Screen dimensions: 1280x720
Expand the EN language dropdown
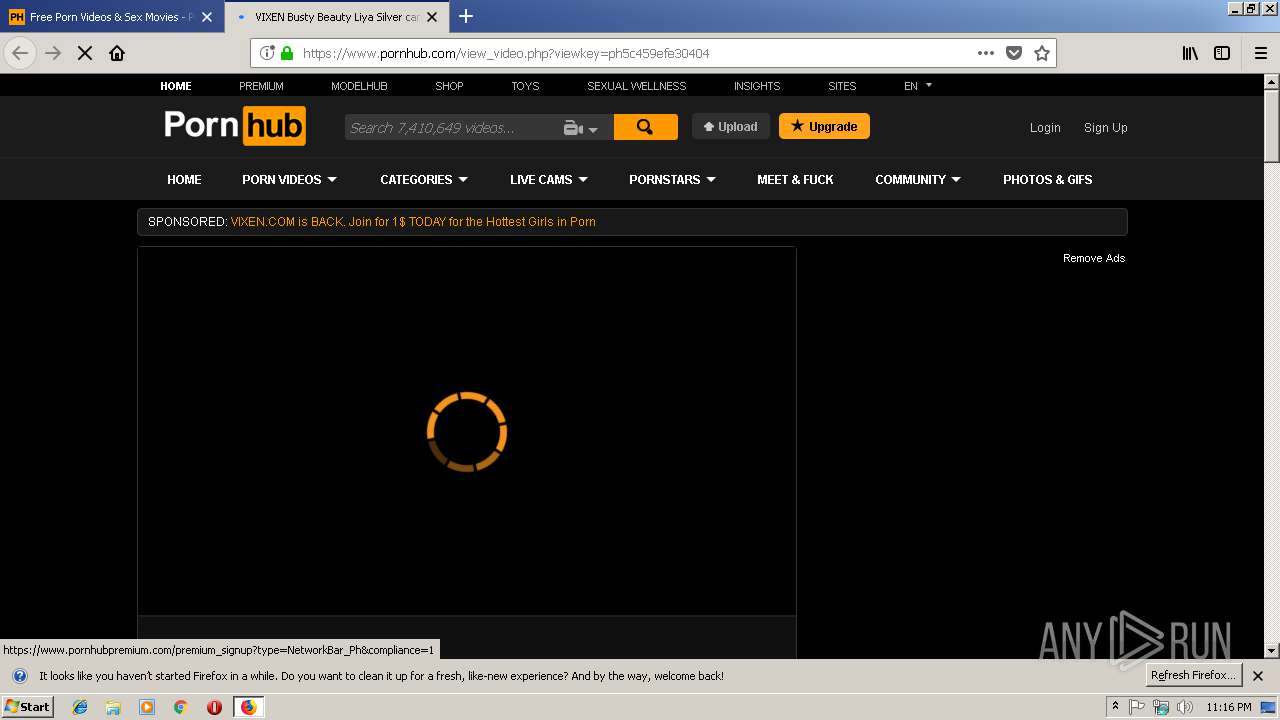click(x=918, y=86)
